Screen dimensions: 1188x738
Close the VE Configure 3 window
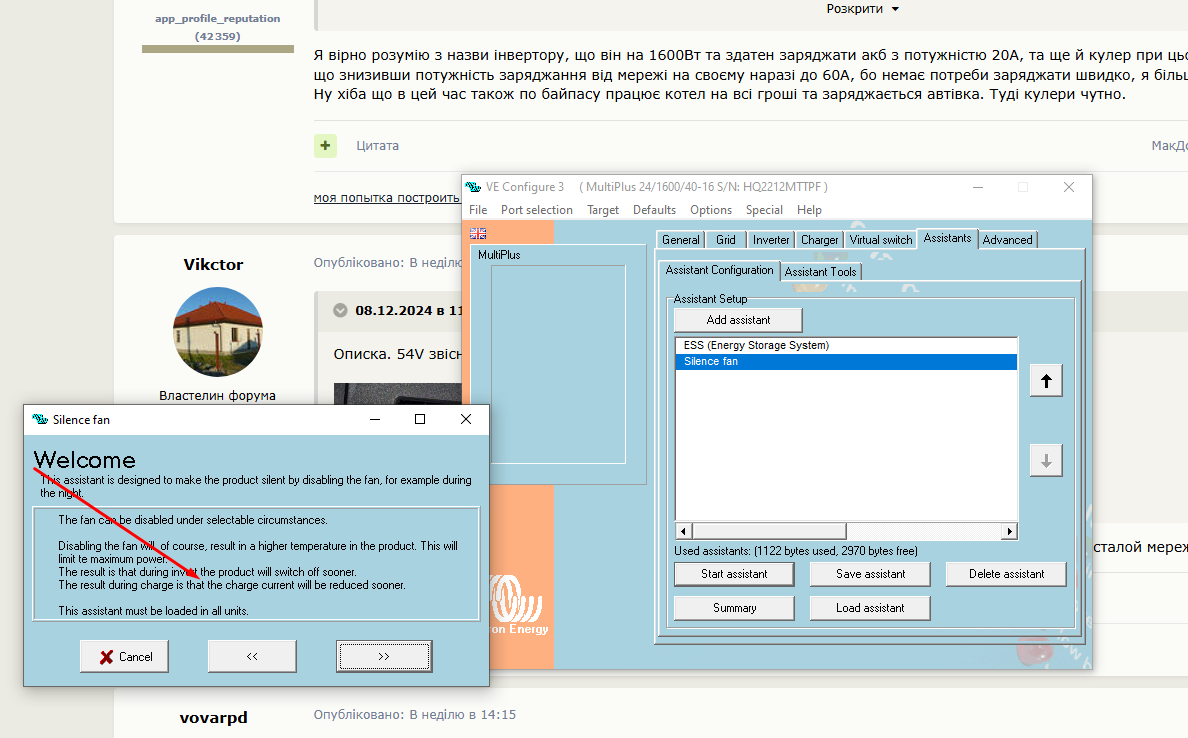pyautogui.click(x=1068, y=187)
